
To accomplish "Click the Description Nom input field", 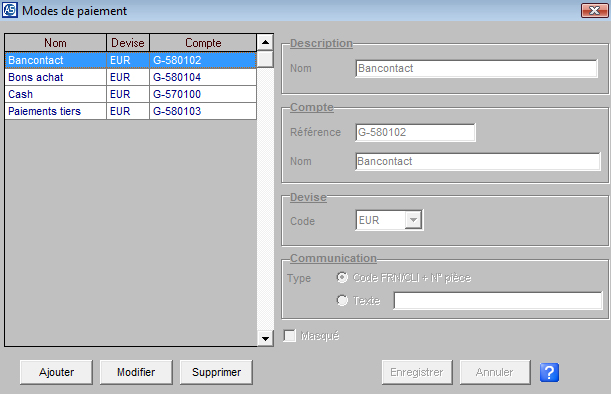I will (476, 69).
